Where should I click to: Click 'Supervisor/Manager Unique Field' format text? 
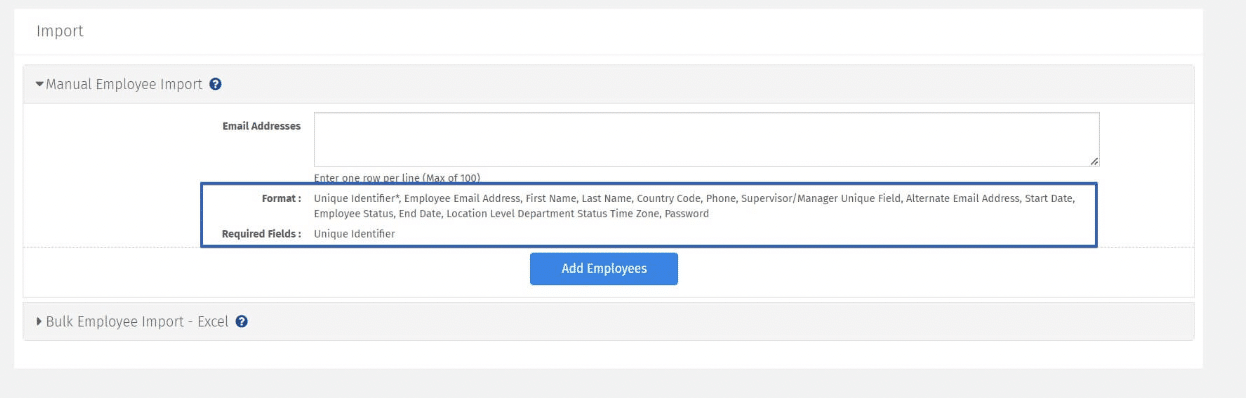click(820, 198)
